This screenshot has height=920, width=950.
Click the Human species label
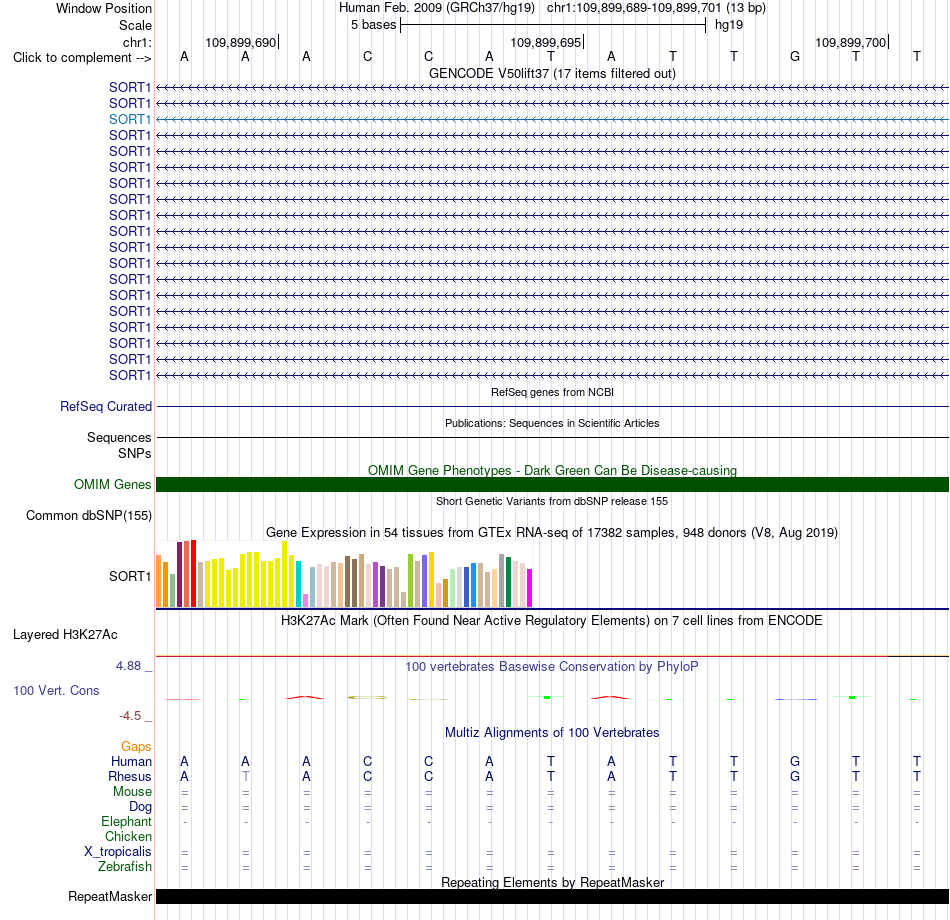(x=131, y=761)
